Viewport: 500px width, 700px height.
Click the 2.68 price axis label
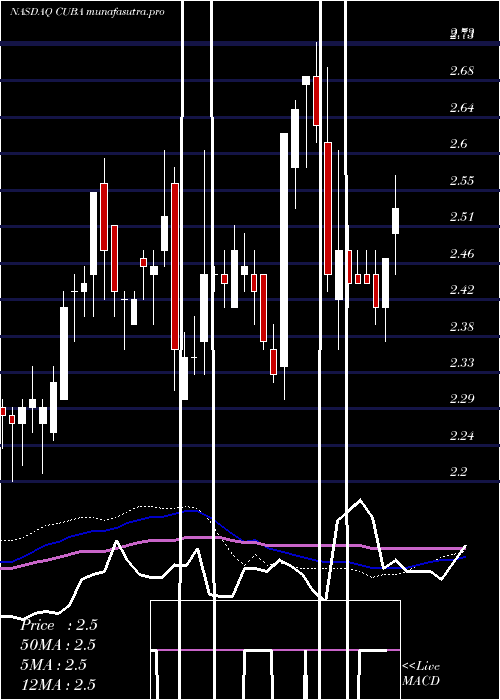pos(462,71)
